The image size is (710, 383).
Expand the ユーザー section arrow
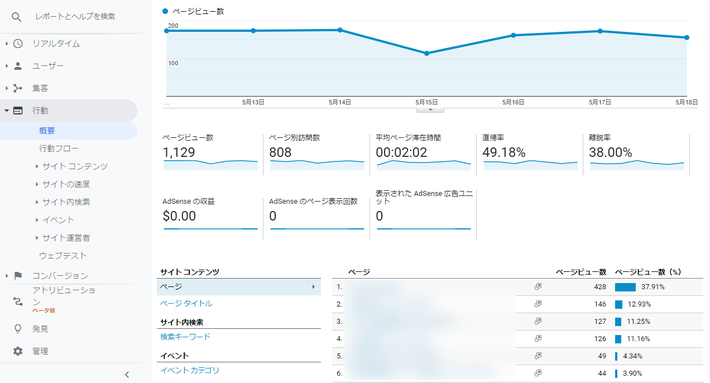click(x=6, y=66)
